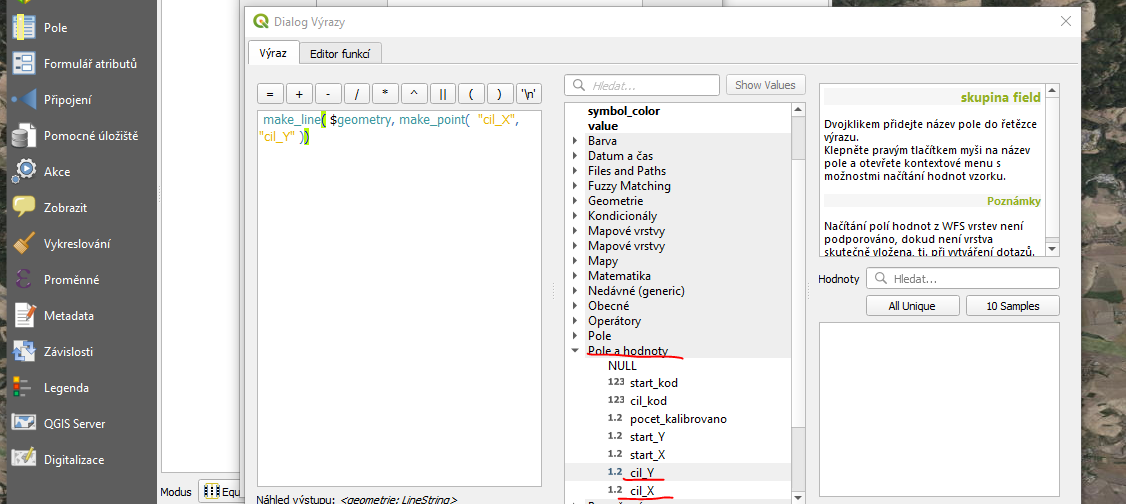The width and height of the screenshot is (1126, 504).
Task: Open the Metadata document icon
Action: [24, 316]
